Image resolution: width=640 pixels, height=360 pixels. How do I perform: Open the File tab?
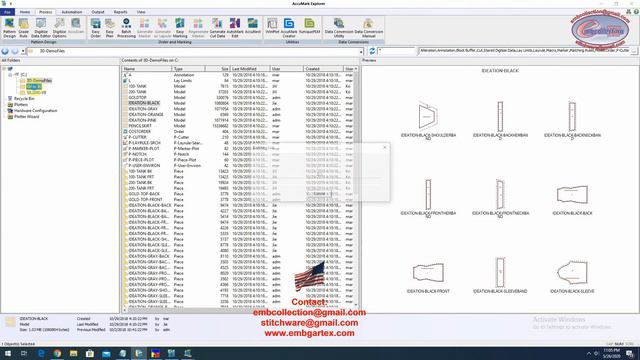tap(7, 12)
